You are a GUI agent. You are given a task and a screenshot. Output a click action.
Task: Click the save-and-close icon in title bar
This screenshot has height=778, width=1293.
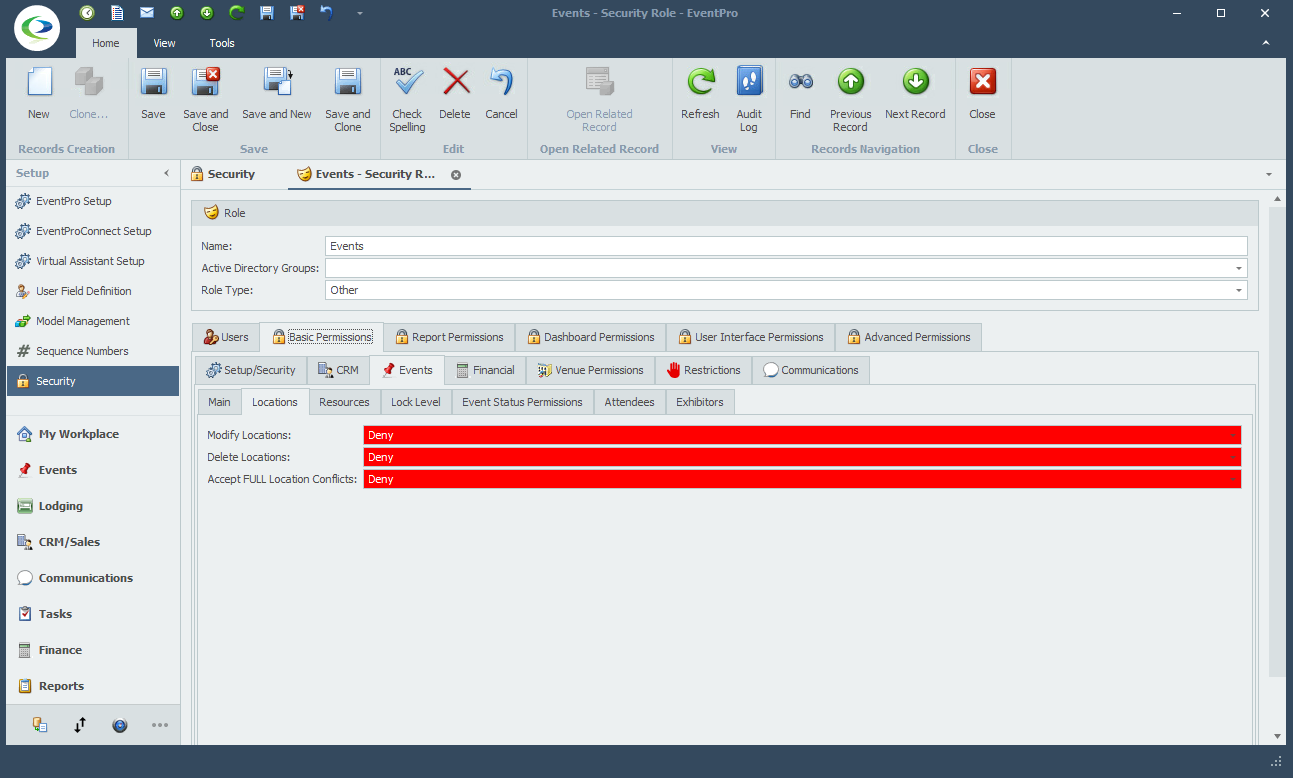click(x=297, y=13)
